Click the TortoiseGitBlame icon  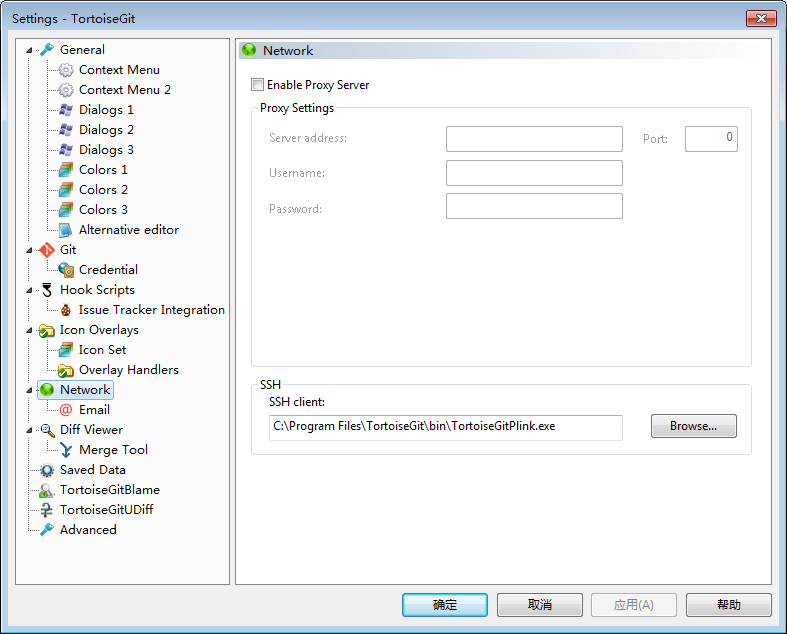[x=46, y=490]
